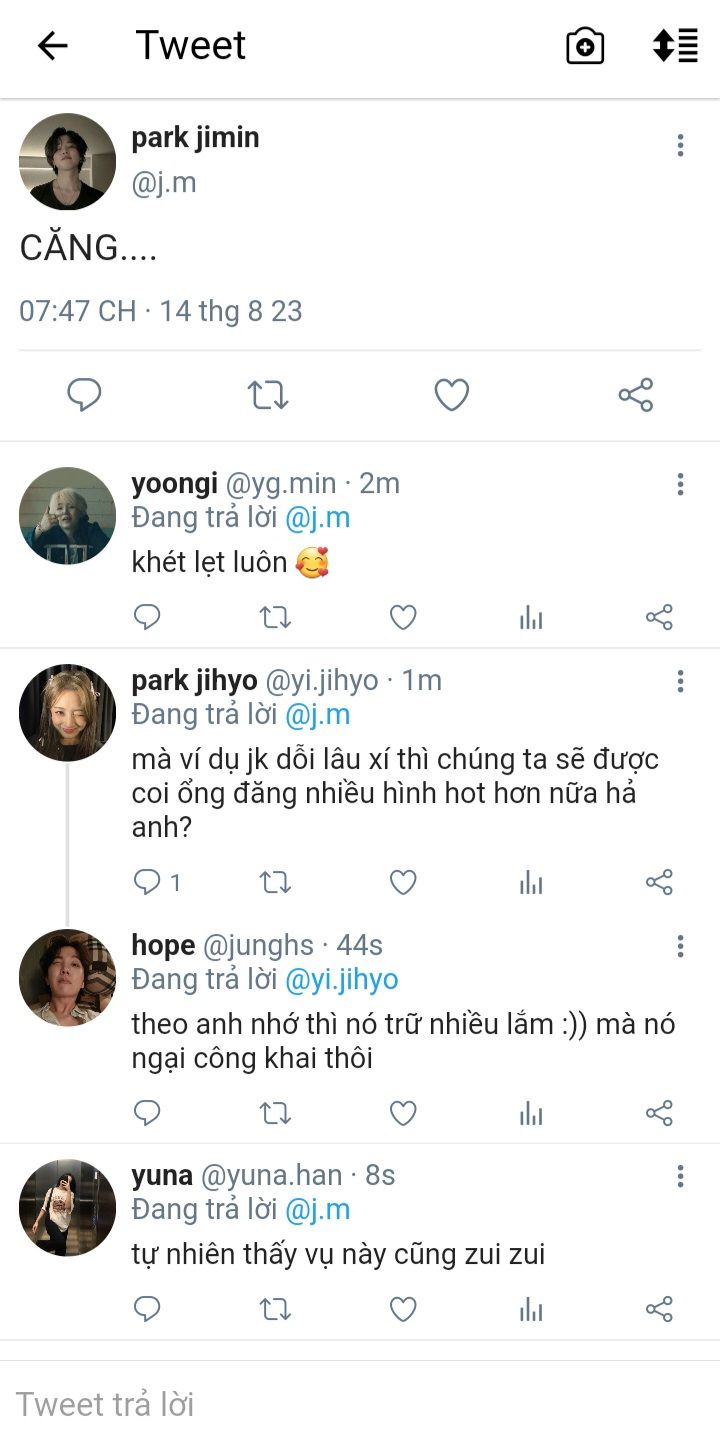
Task: Share yuna's reply
Action: [x=659, y=1309]
